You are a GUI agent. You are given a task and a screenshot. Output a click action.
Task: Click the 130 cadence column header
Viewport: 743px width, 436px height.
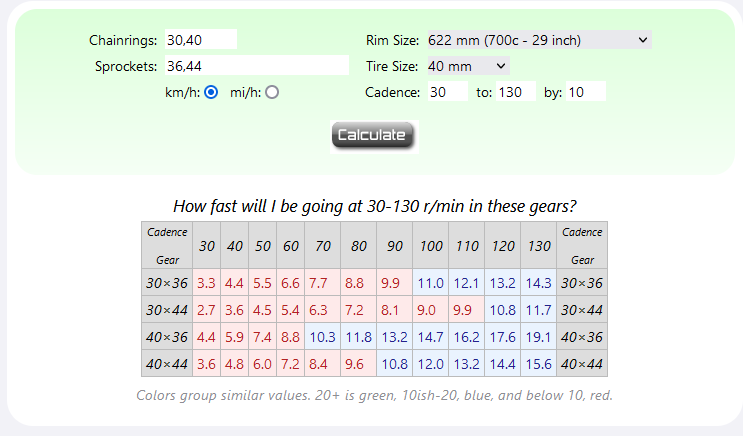539,246
